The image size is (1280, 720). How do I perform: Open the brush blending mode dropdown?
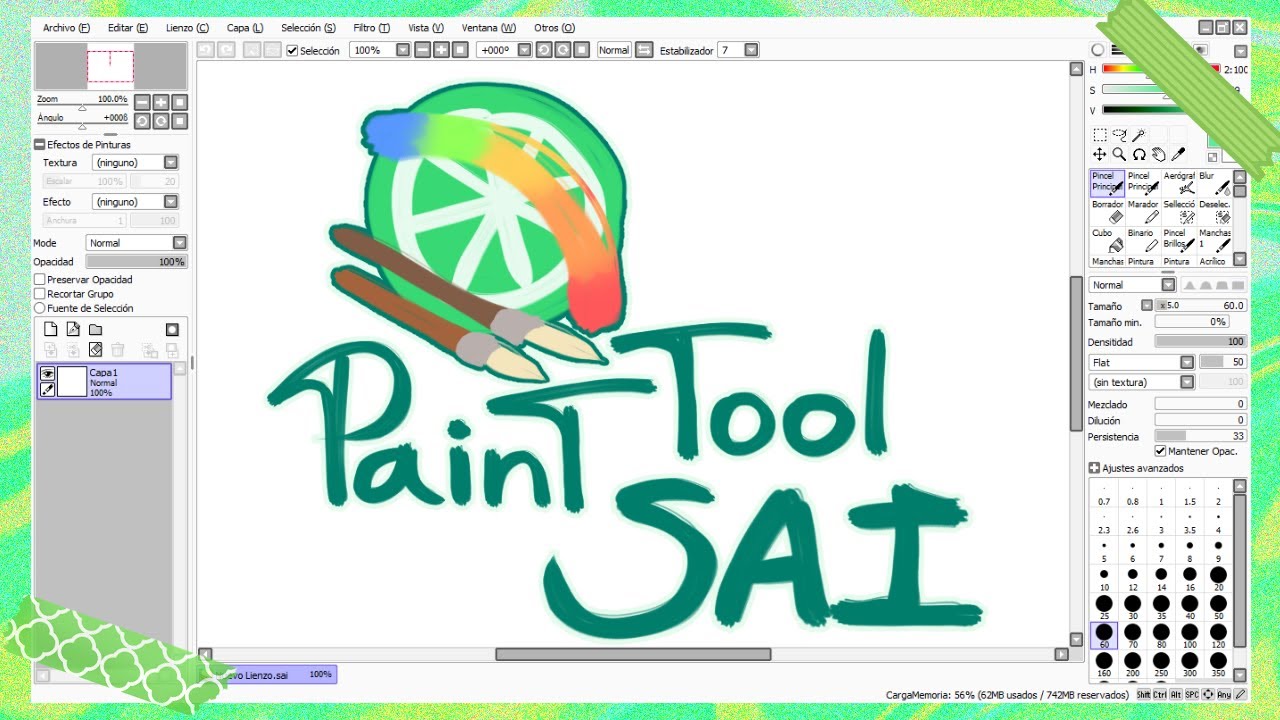tap(1166, 285)
